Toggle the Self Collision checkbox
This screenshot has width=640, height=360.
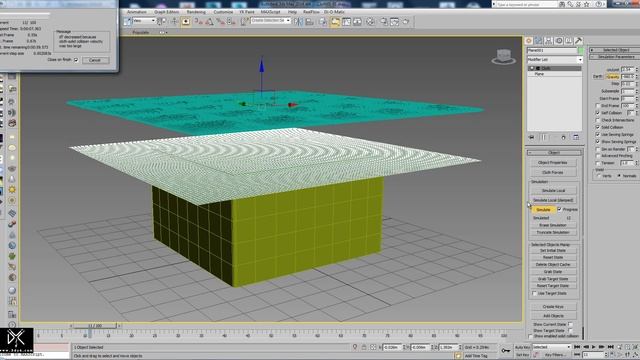pos(598,113)
